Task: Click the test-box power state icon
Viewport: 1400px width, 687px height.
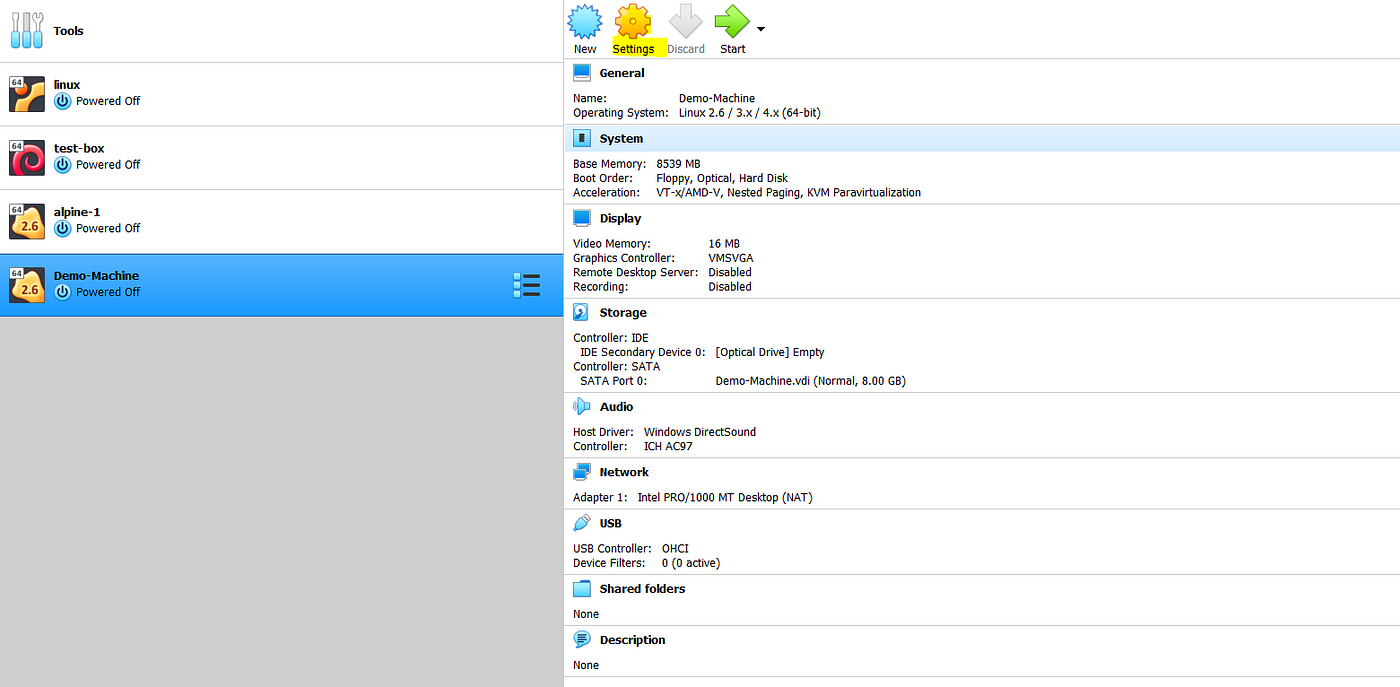Action: (63, 165)
